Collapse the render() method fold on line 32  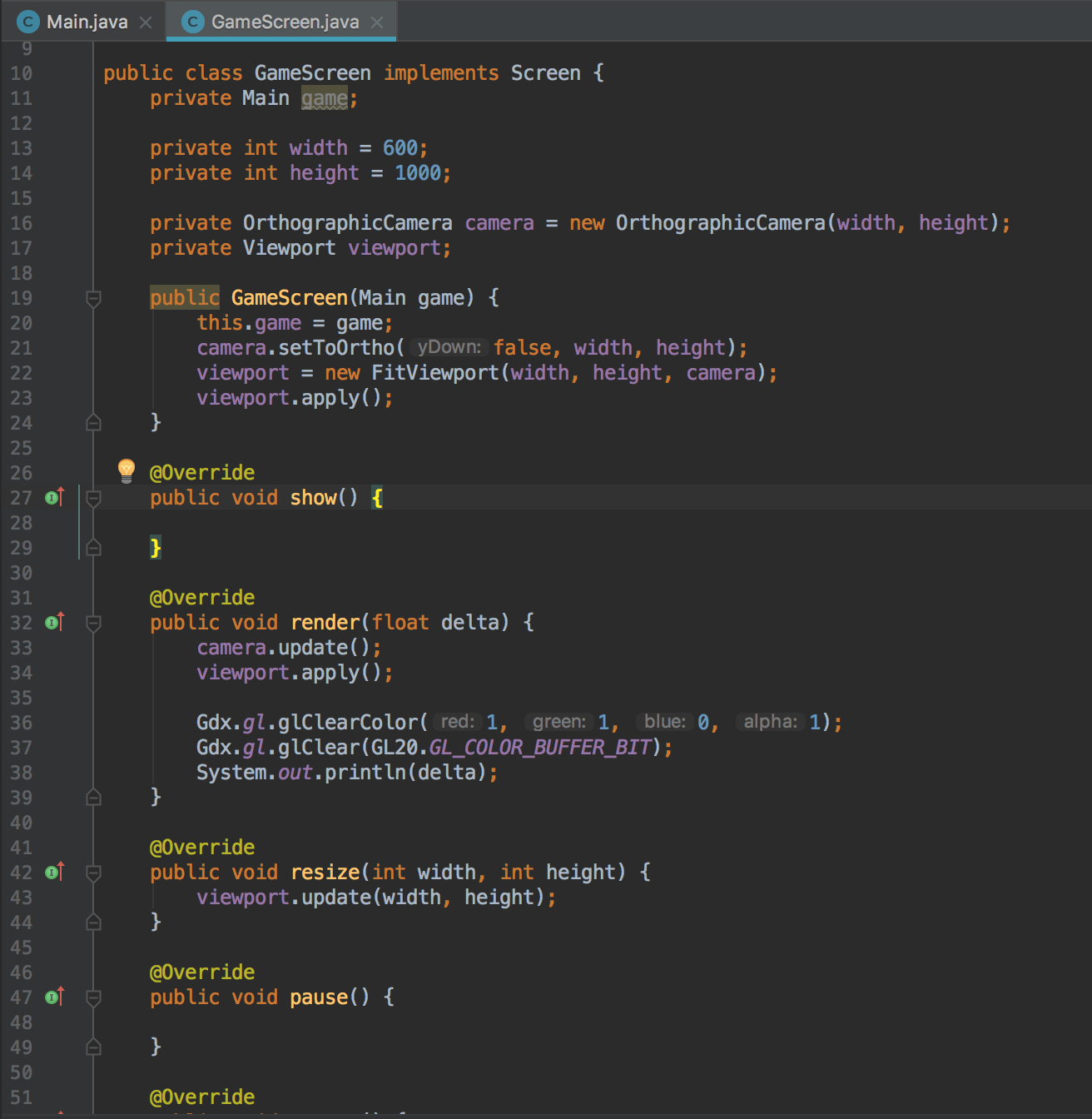[94, 623]
